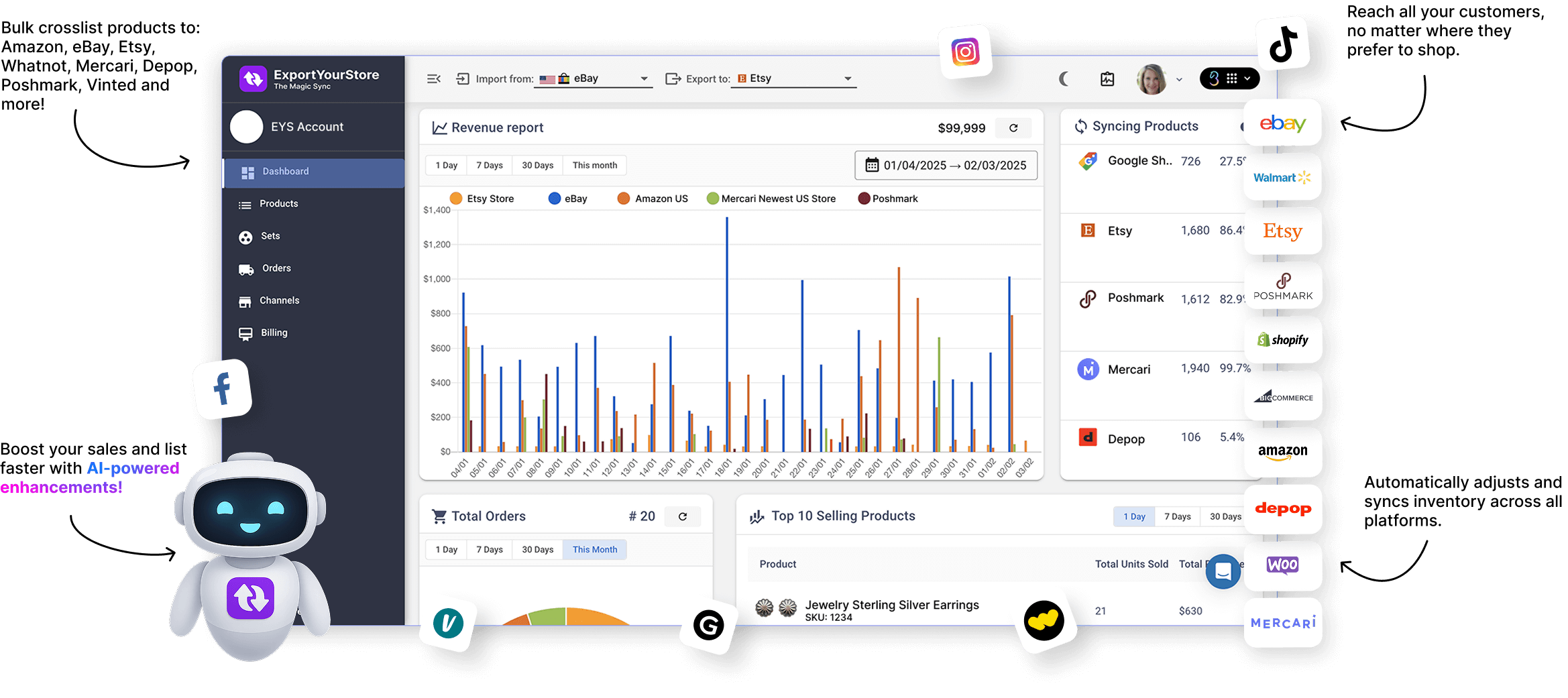The image size is (1568, 698).
Task: Select This Month for Total Orders
Action: [594, 549]
